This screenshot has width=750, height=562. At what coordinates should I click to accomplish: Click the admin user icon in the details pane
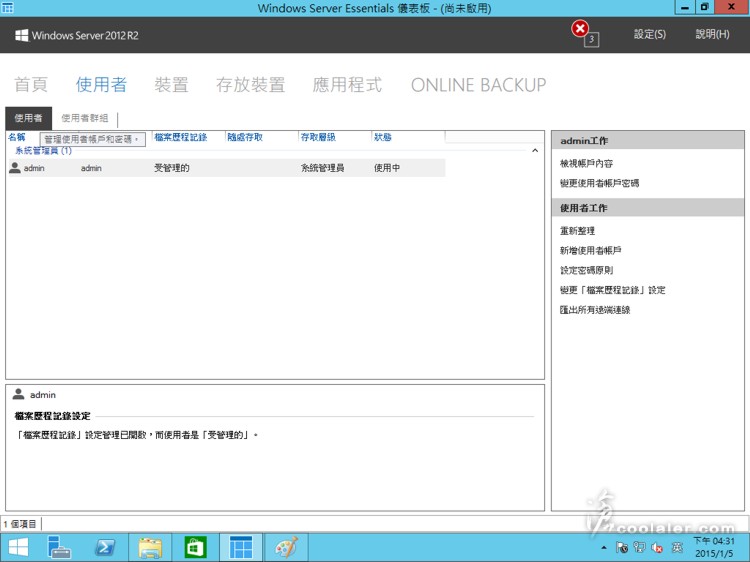[x=19, y=394]
